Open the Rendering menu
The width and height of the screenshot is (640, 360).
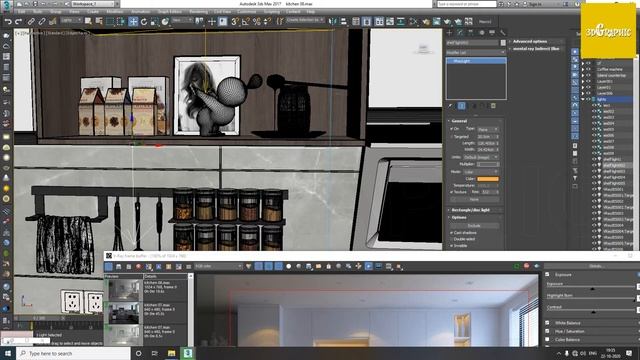[x=198, y=12]
